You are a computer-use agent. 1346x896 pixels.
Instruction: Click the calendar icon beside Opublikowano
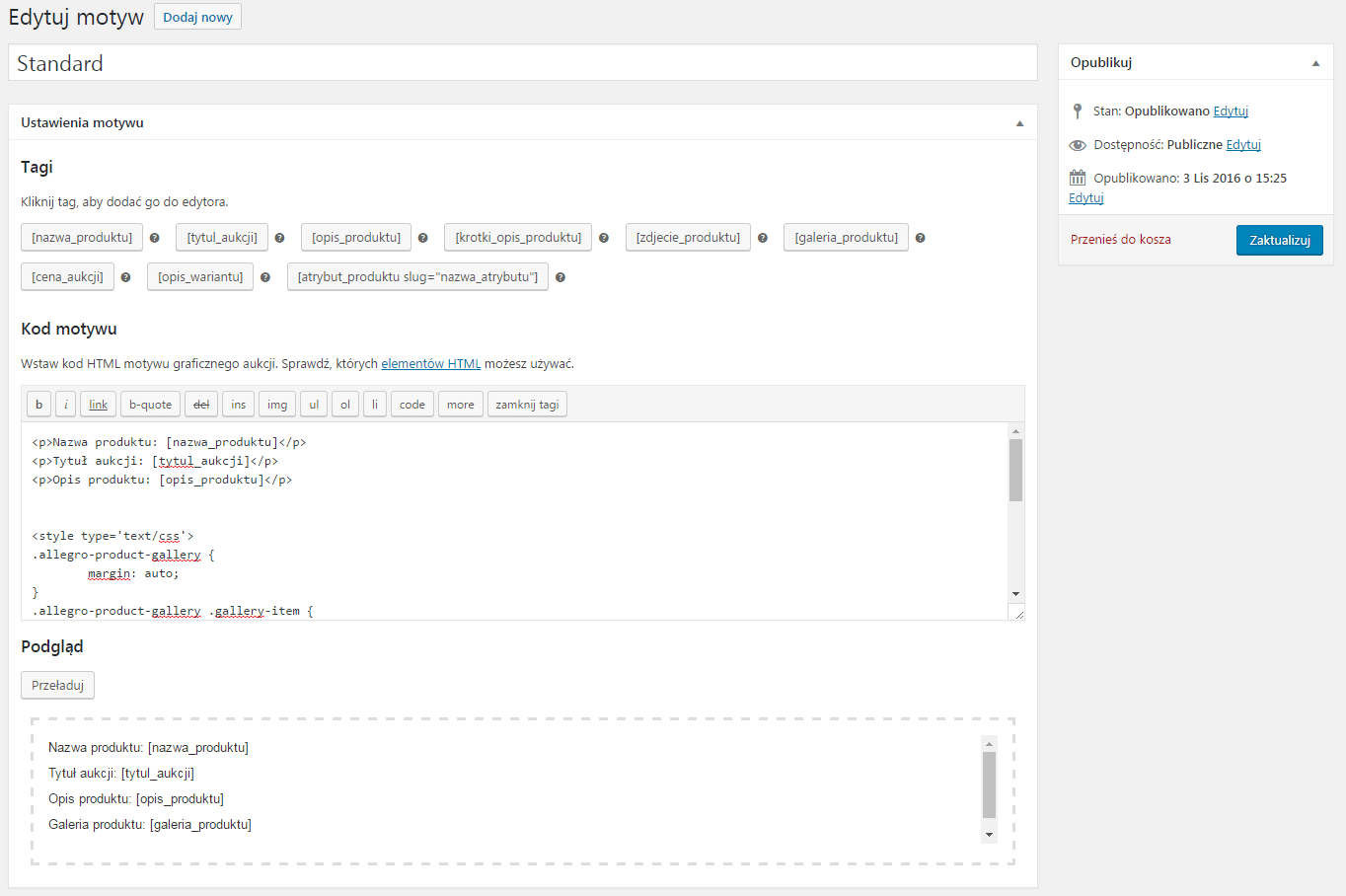click(x=1078, y=178)
